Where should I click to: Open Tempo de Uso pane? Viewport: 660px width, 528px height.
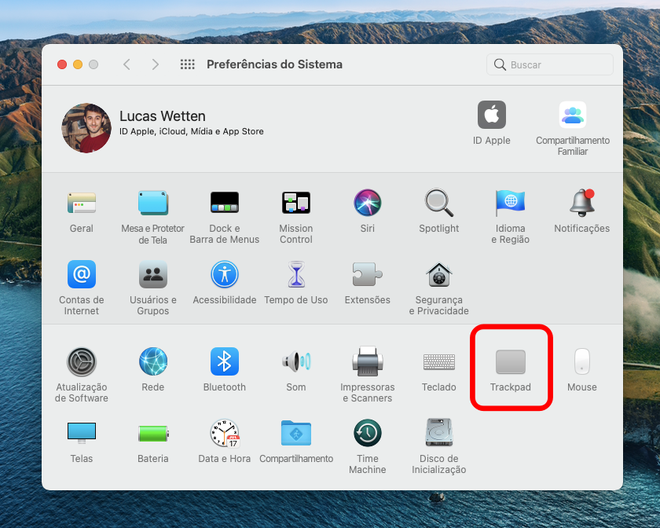tap(296, 274)
